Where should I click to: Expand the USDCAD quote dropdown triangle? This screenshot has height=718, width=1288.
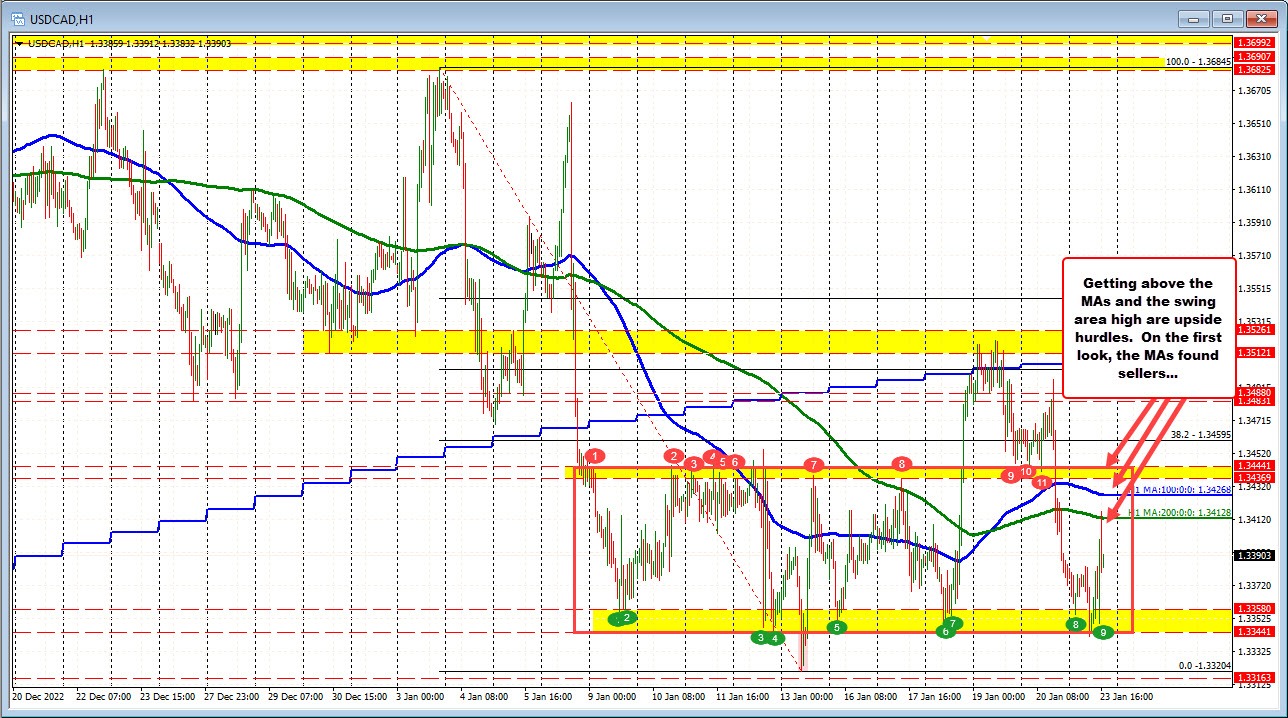[x=20, y=44]
